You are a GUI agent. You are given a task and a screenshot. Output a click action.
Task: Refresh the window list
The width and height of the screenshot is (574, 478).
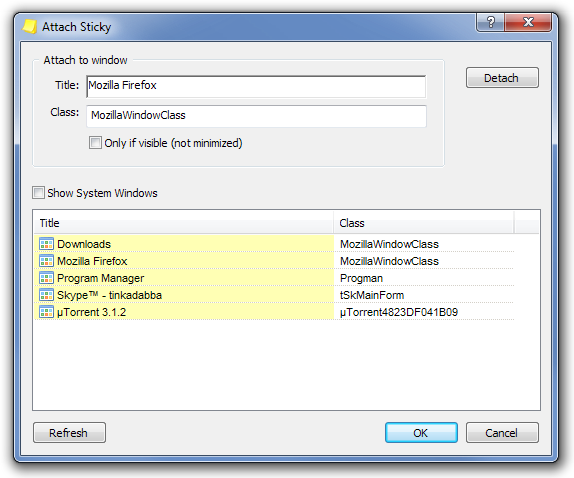pyautogui.click(x=69, y=433)
